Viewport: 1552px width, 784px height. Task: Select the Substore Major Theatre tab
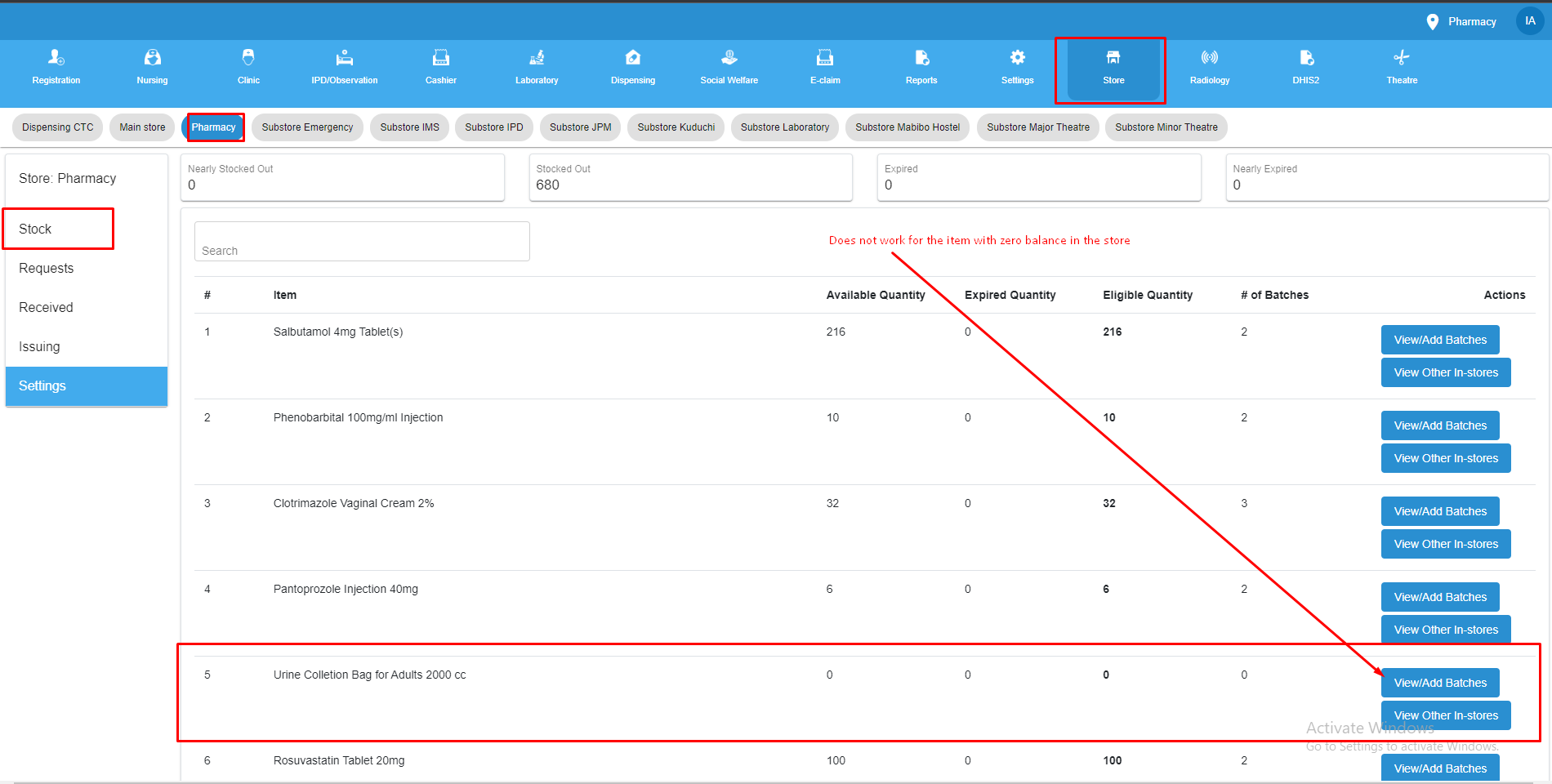tap(1037, 127)
